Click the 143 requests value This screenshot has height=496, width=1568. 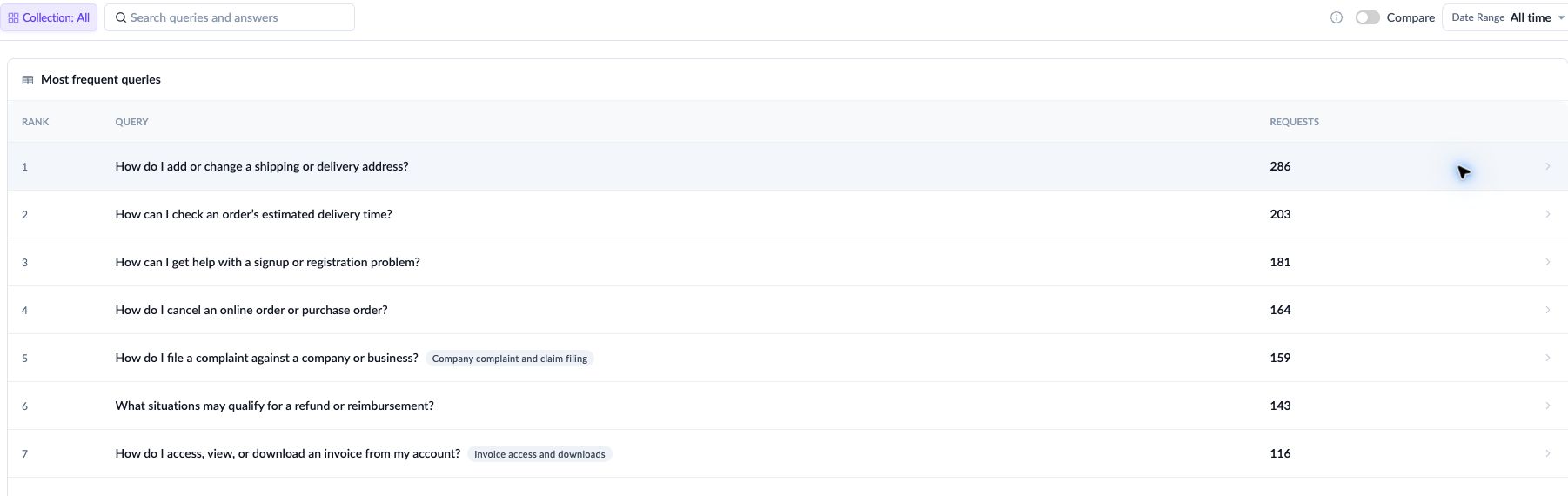pos(1280,406)
